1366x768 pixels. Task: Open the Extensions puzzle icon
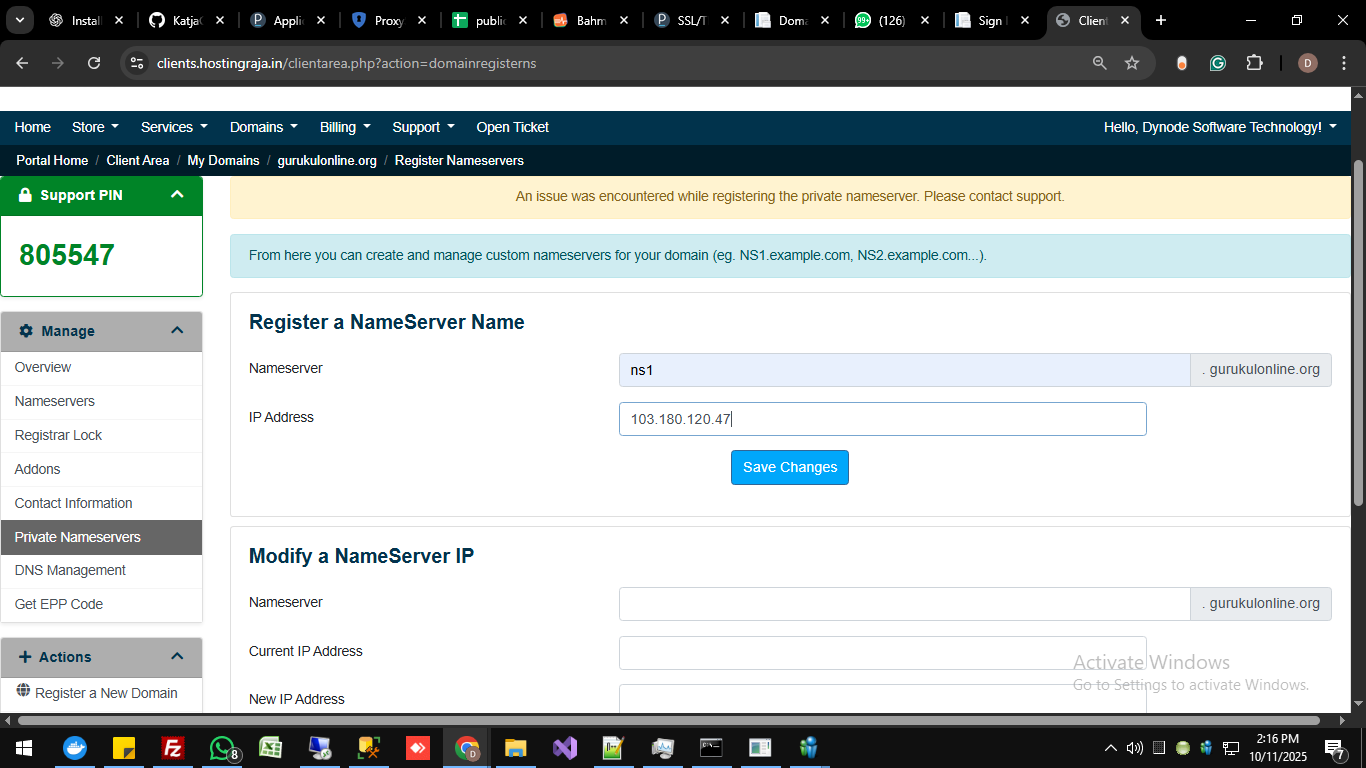(1254, 63)
